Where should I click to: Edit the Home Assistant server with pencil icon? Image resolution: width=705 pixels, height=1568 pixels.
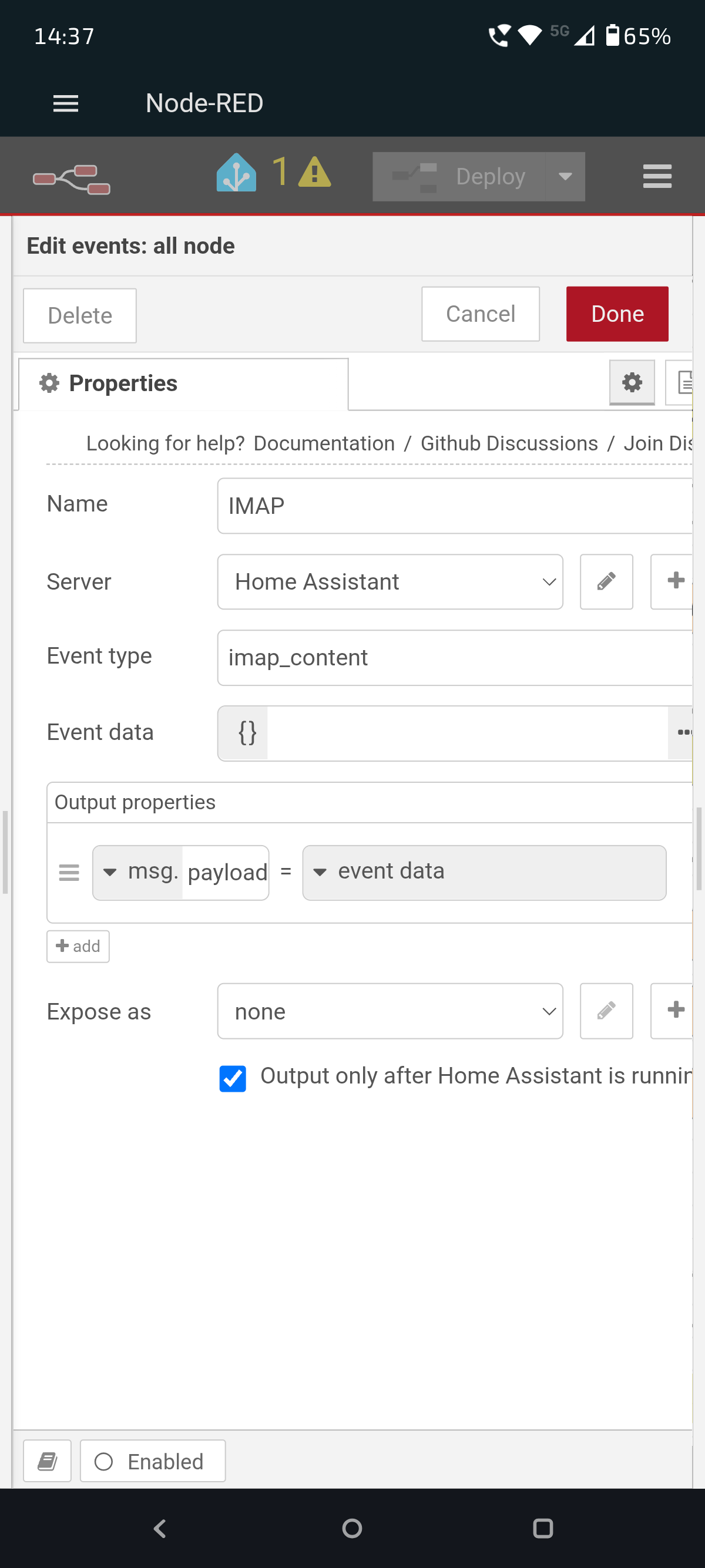(606, 581)
